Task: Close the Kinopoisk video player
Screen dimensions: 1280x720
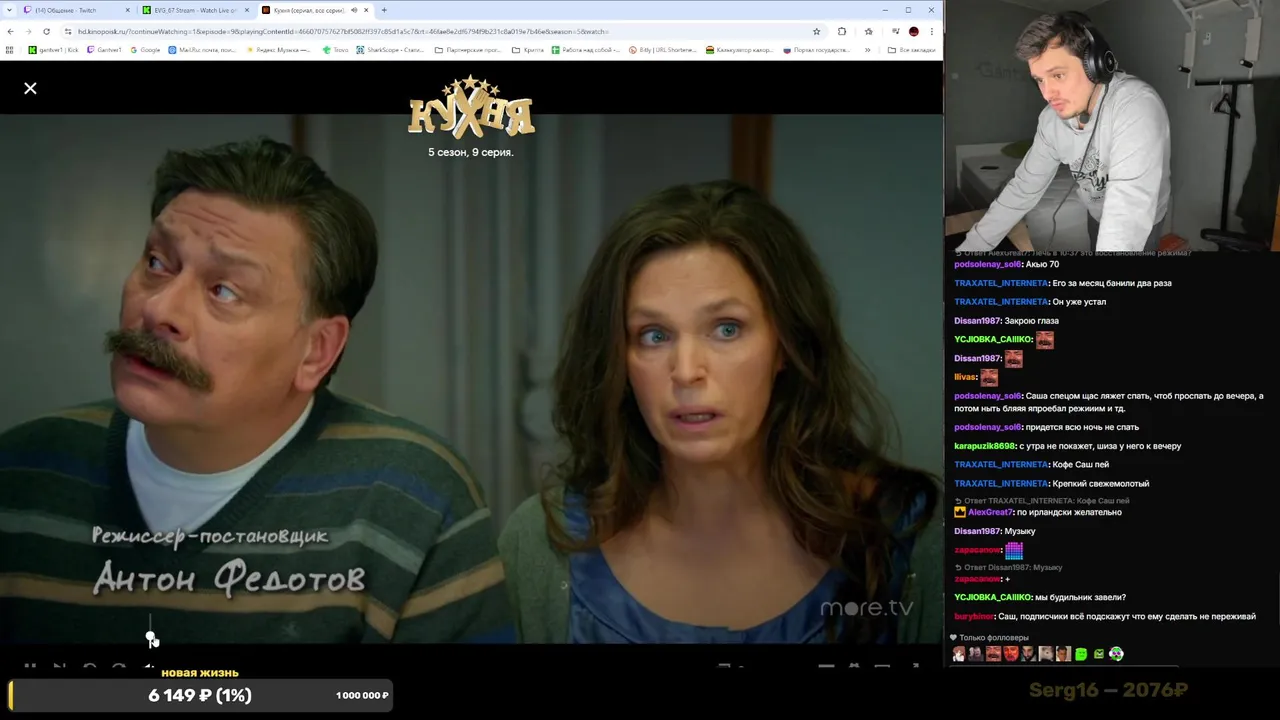Action: 30,88
